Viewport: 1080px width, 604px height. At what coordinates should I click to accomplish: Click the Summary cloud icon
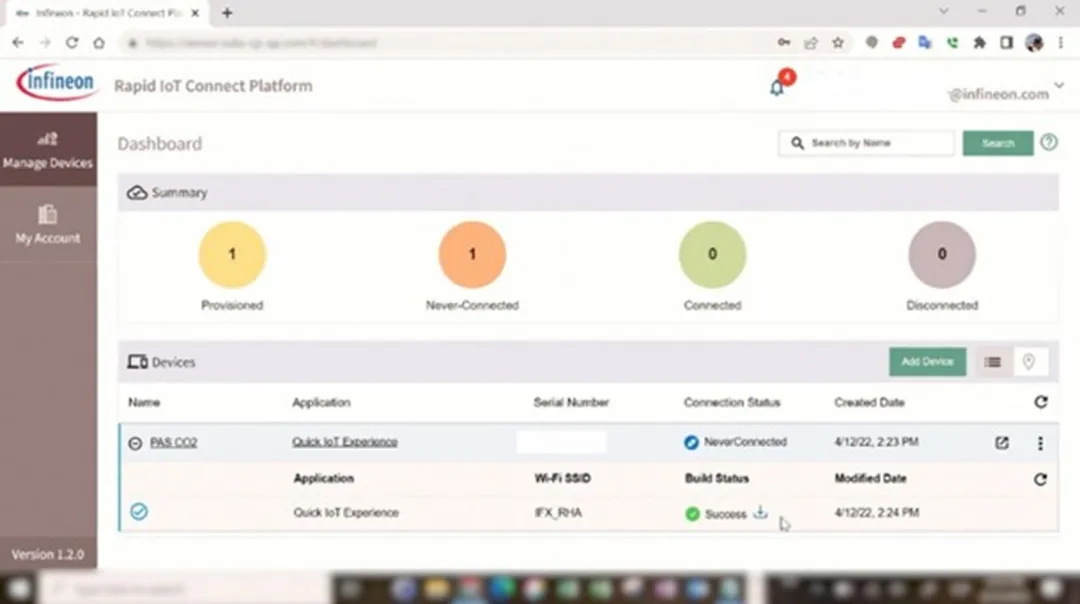coord(137,192)
